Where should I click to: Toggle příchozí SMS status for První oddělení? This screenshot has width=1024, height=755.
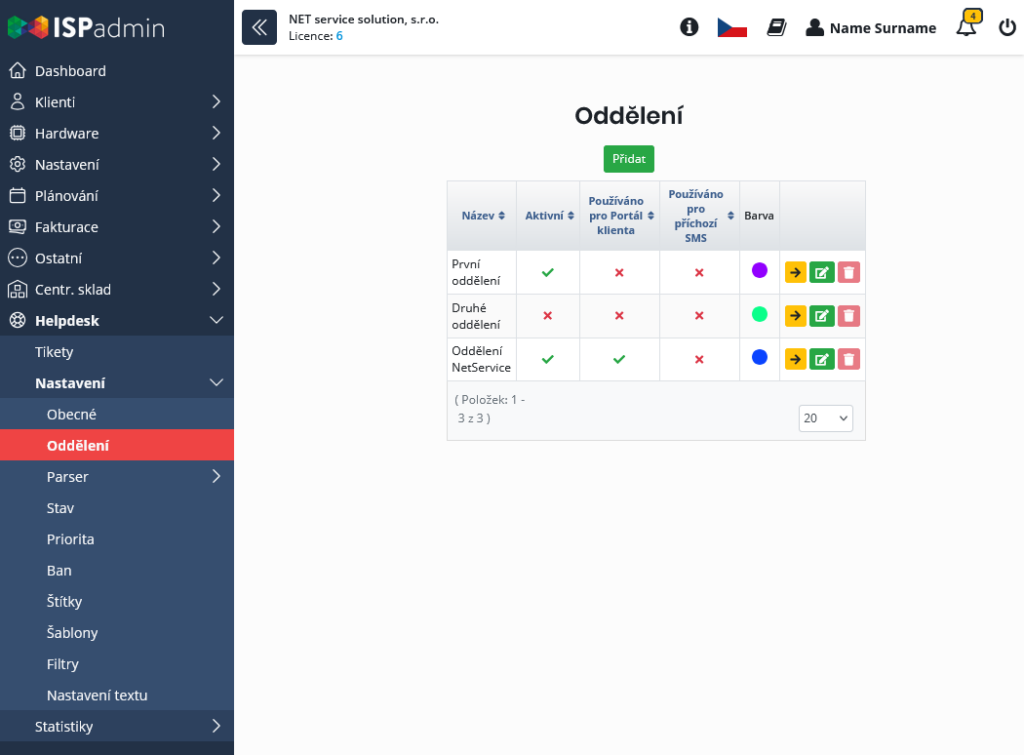tap(699, 272)
